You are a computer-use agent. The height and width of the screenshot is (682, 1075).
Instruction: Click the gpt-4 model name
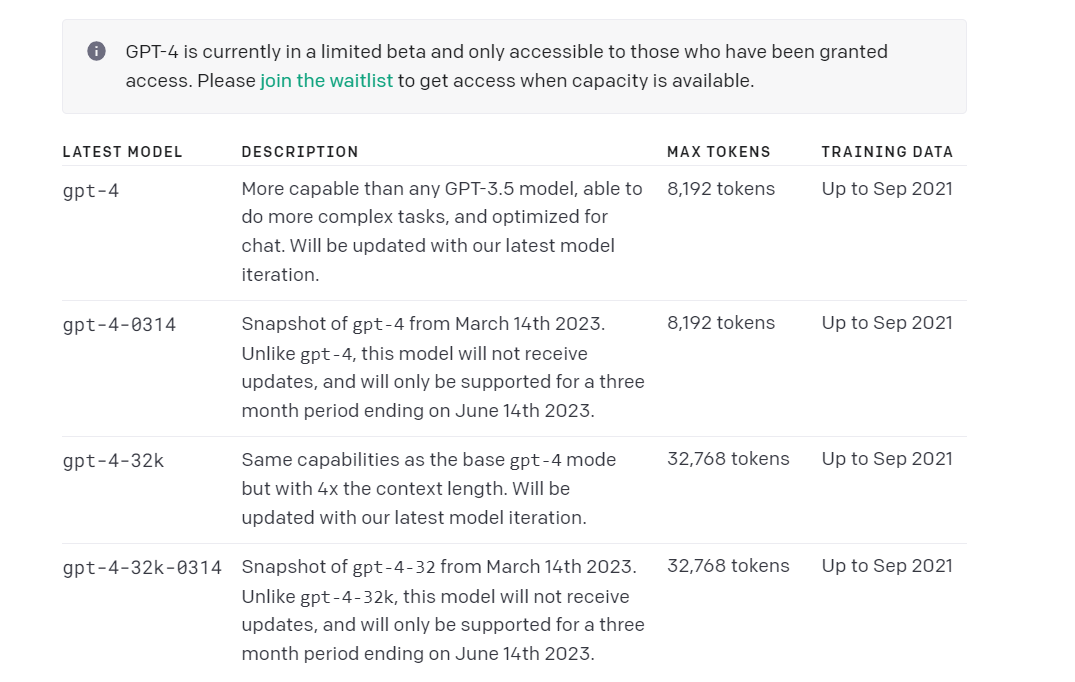pos(90,191)
